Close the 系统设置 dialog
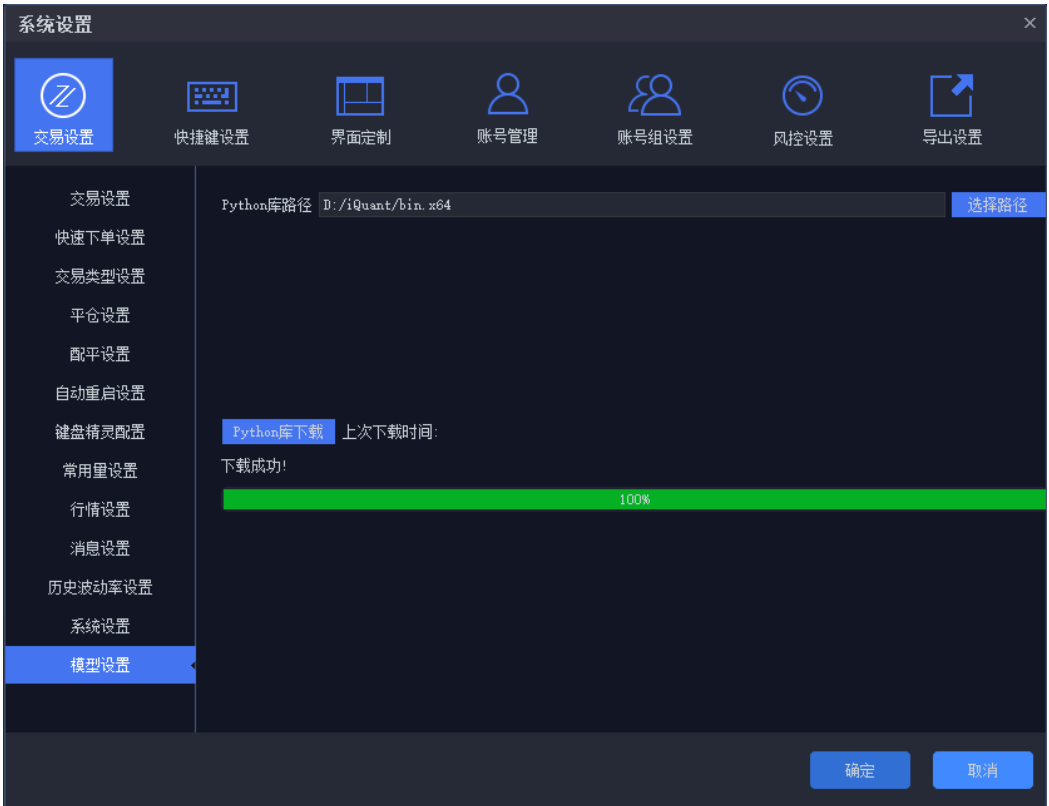1049x806 pixels. point(1029,22)
